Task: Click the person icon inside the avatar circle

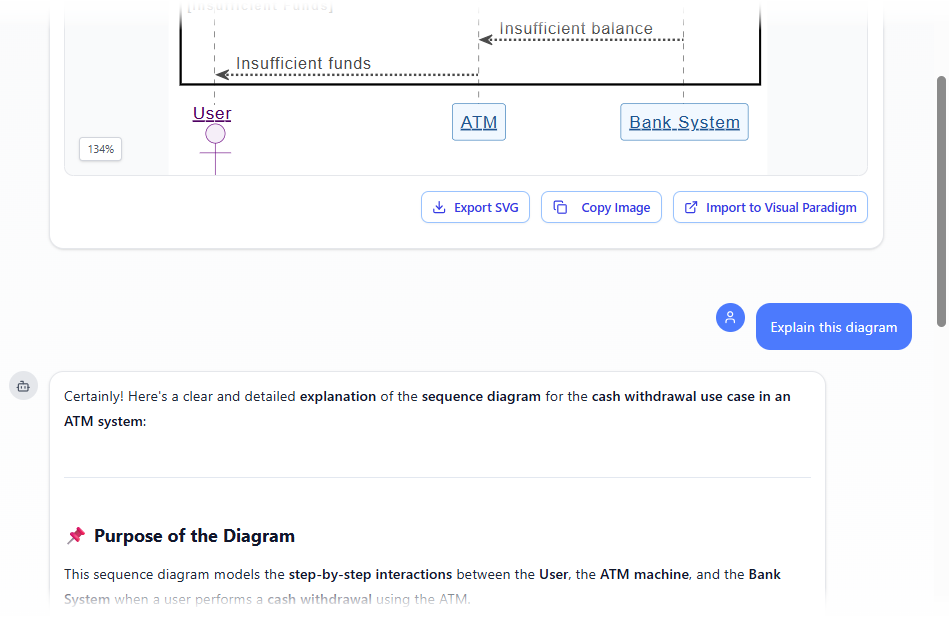Action: coord(730,317)
